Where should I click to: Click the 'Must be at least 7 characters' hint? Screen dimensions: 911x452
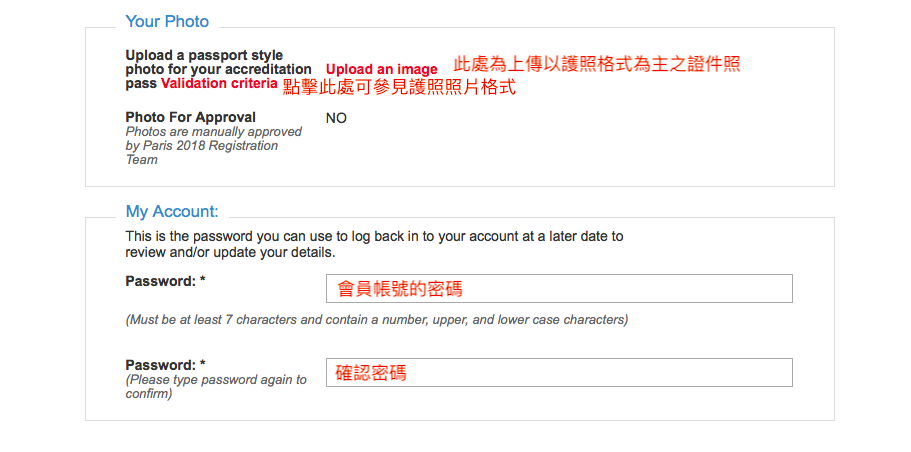pos(377,320)
